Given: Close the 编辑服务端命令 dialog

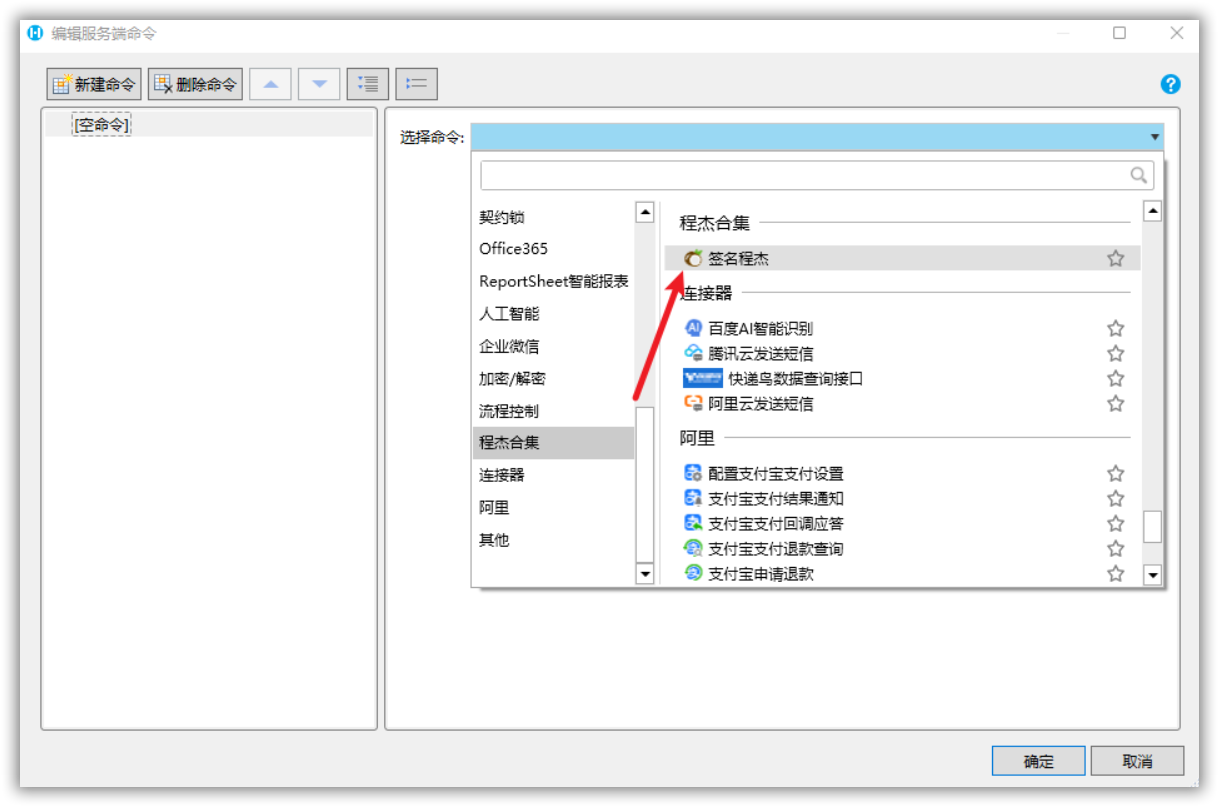Looking at the screenshot, I should coord(1177,33).
